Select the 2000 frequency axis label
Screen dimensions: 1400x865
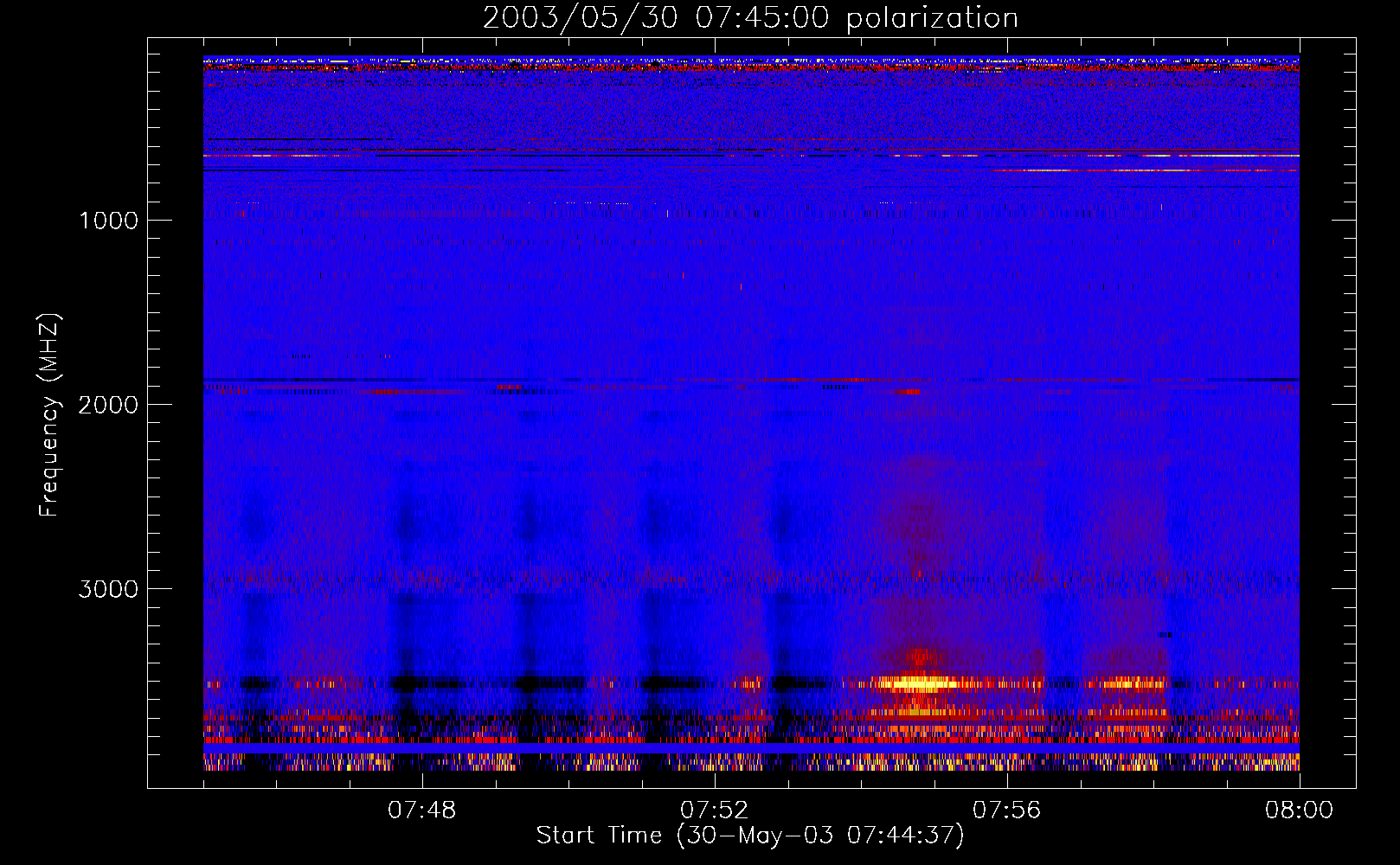point(108,405)
